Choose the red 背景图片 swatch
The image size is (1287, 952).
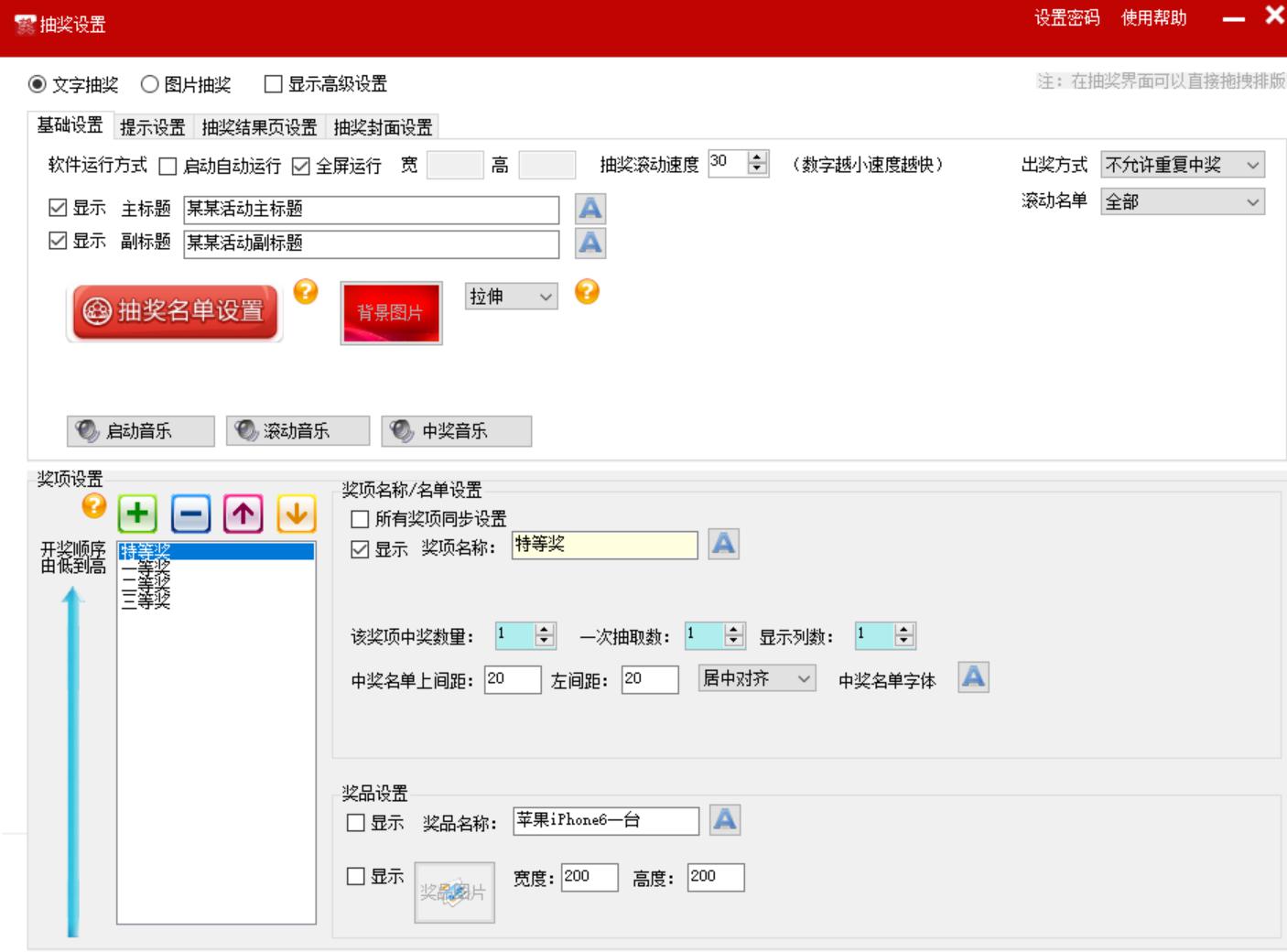pos(391,313)
